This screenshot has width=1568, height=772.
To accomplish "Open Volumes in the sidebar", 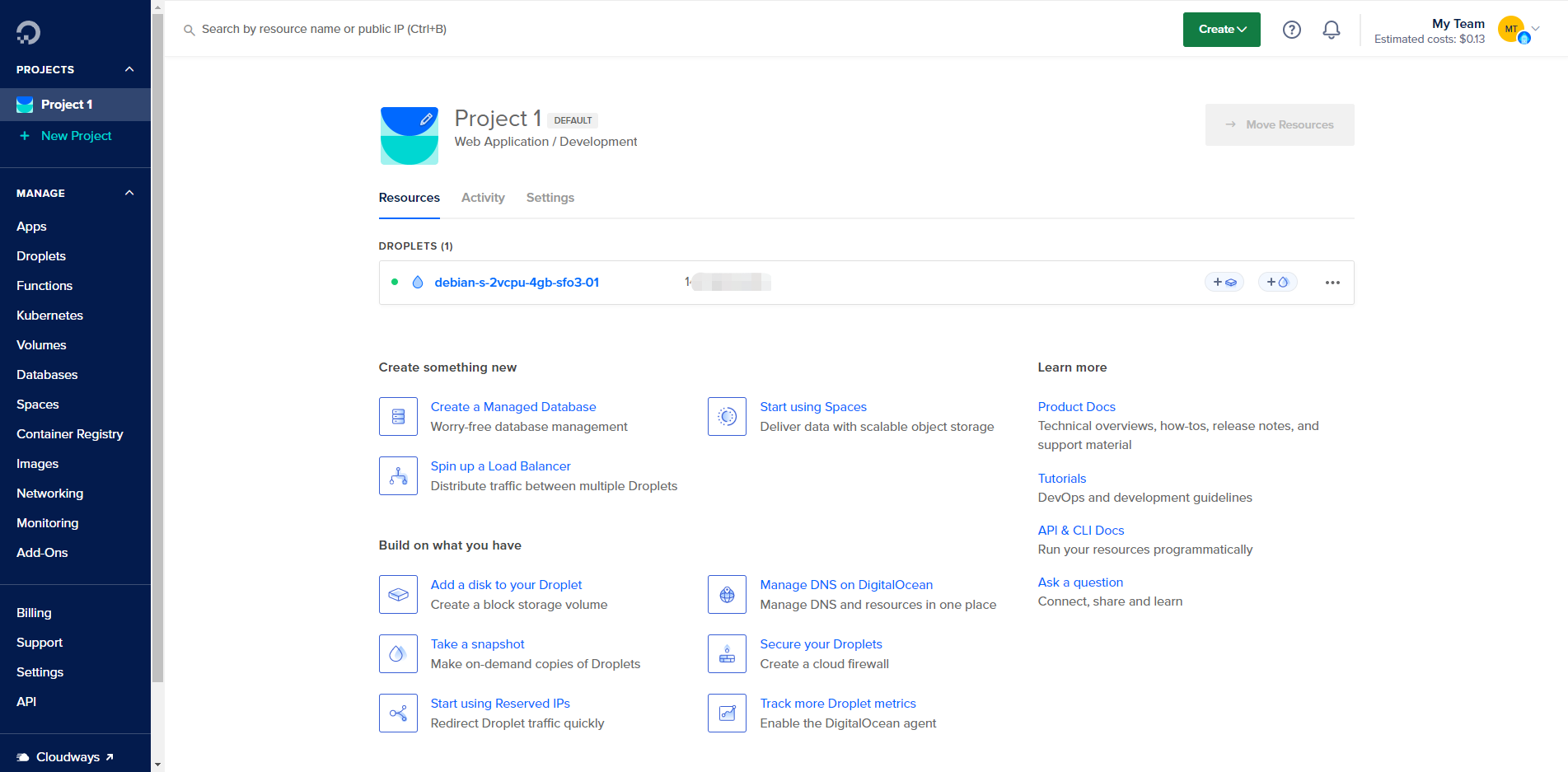I will pyautogui.click(x=41, y=345).
